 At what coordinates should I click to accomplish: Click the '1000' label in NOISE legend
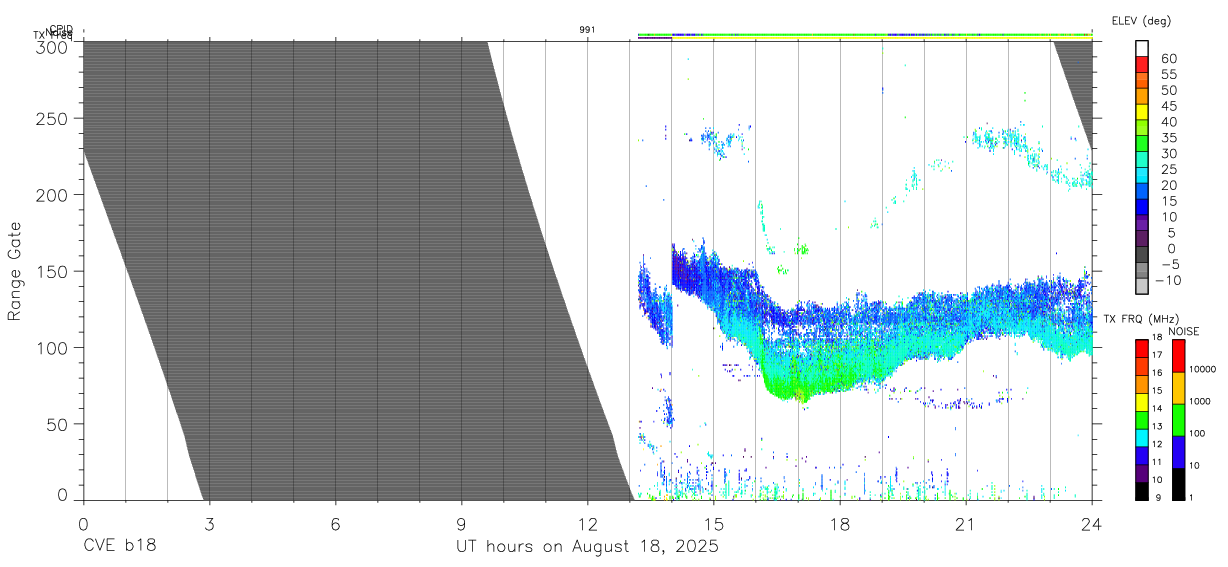[x=1201, y=402]
